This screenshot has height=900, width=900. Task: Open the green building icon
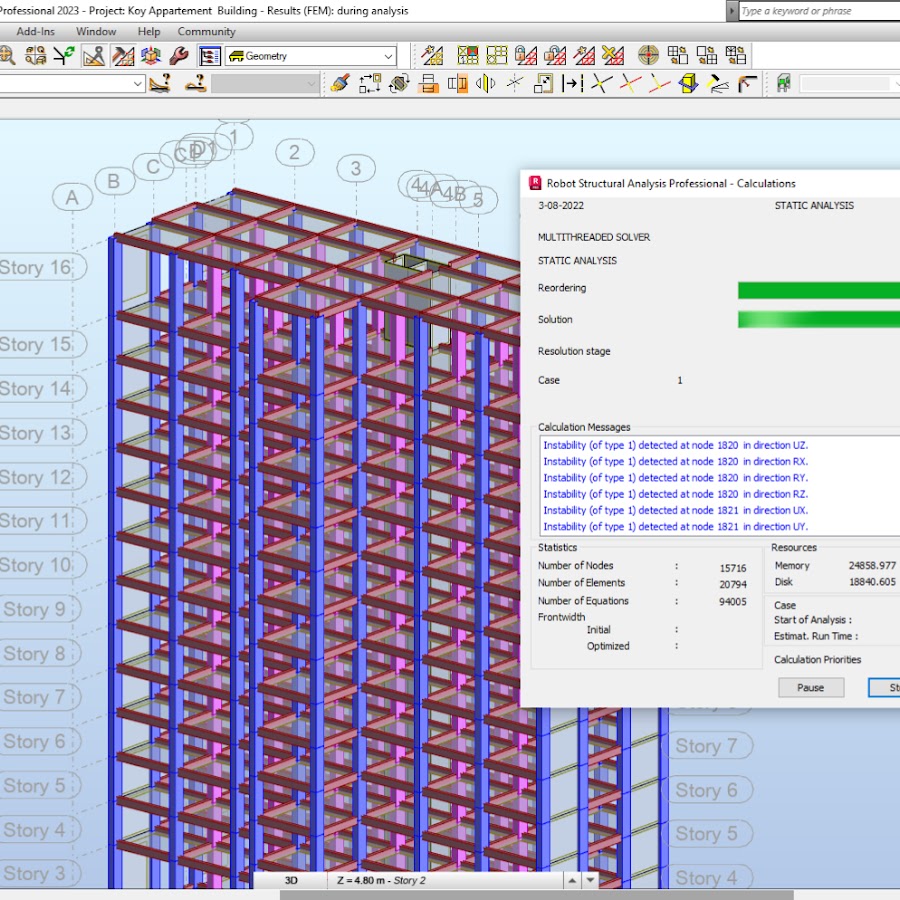click(x=783, y=84)
